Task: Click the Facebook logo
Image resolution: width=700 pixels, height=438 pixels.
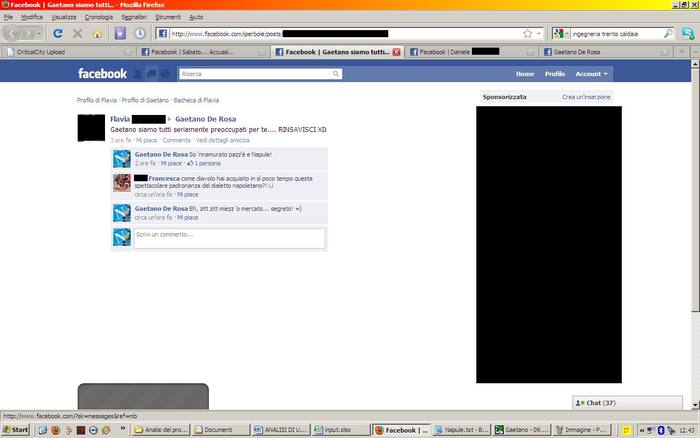Action: 102,74
